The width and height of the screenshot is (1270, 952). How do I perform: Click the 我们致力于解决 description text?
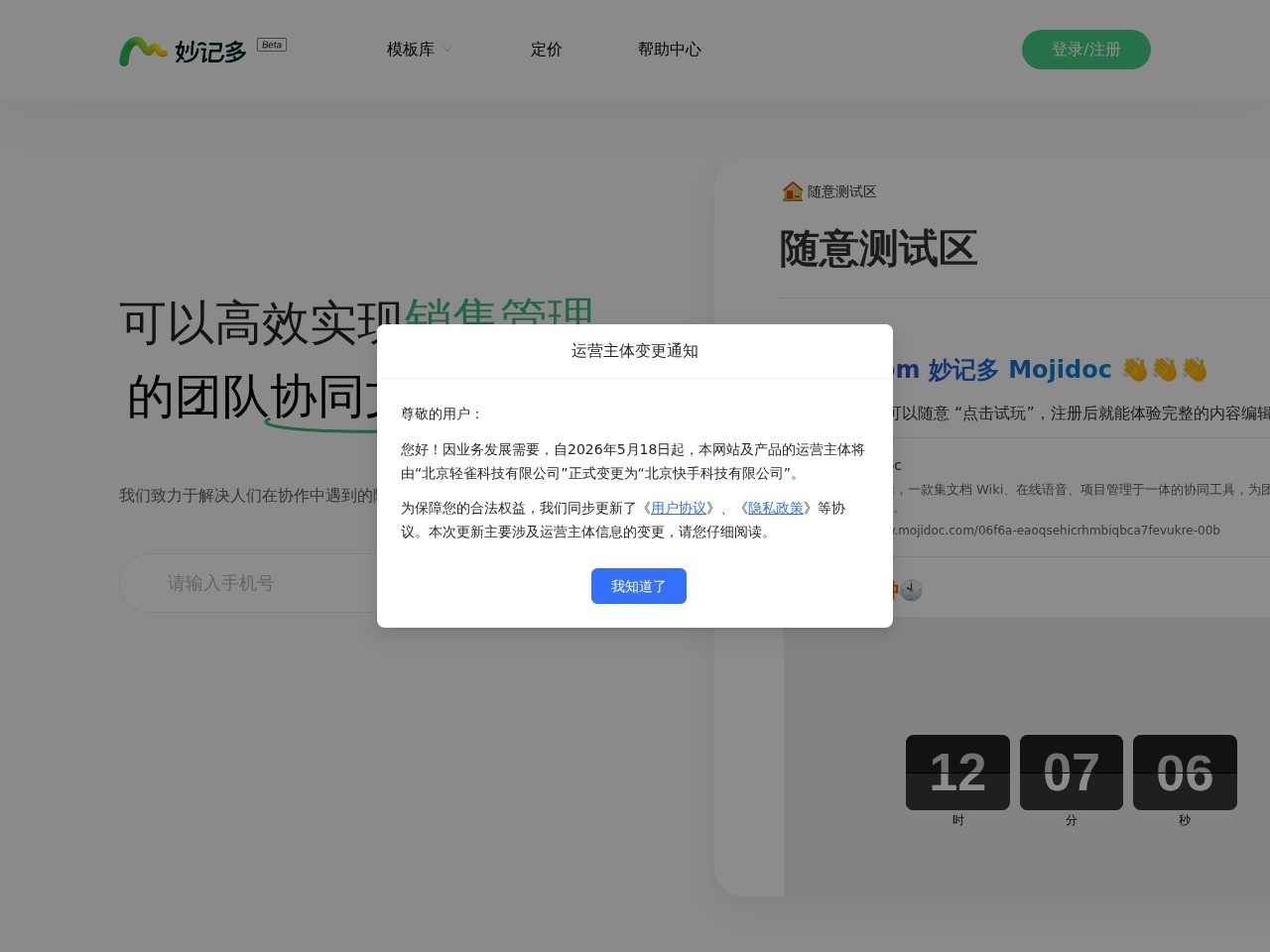tap(248, 495)
